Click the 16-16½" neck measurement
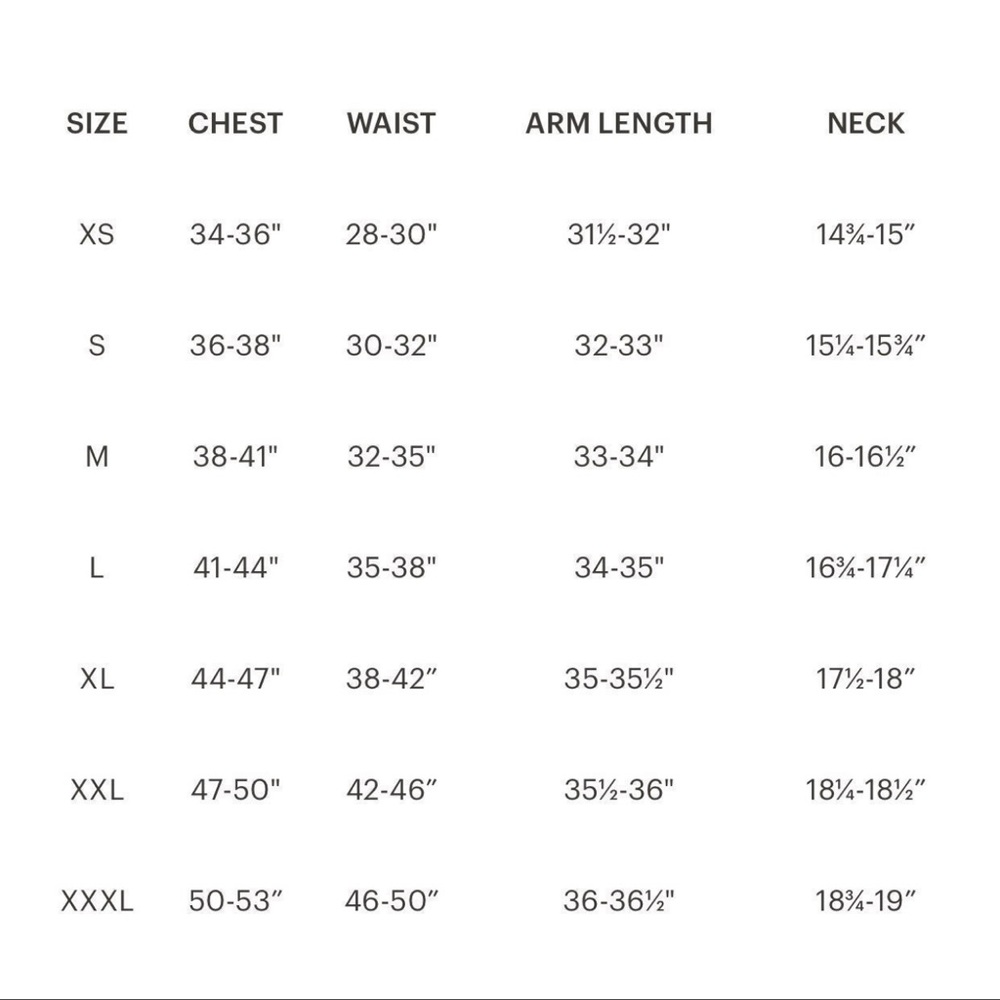Screen dimensions: 1000x1000 [865, 456]
